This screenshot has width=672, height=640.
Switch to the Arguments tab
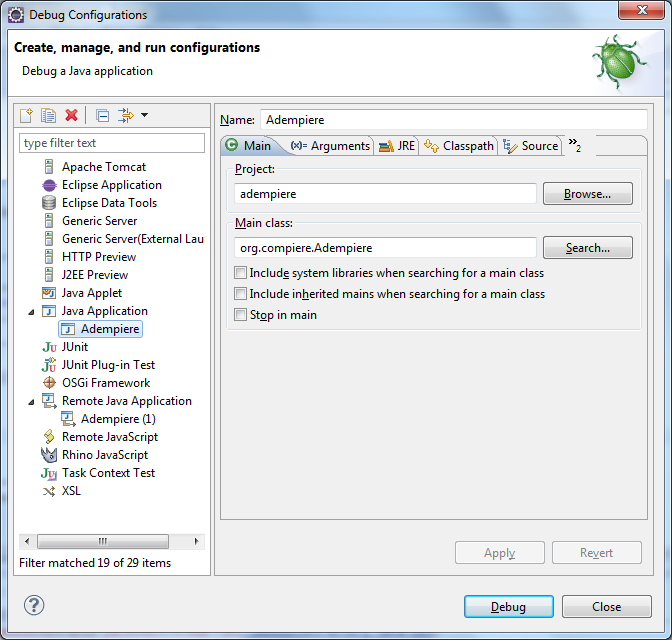(x=330, y=146)
